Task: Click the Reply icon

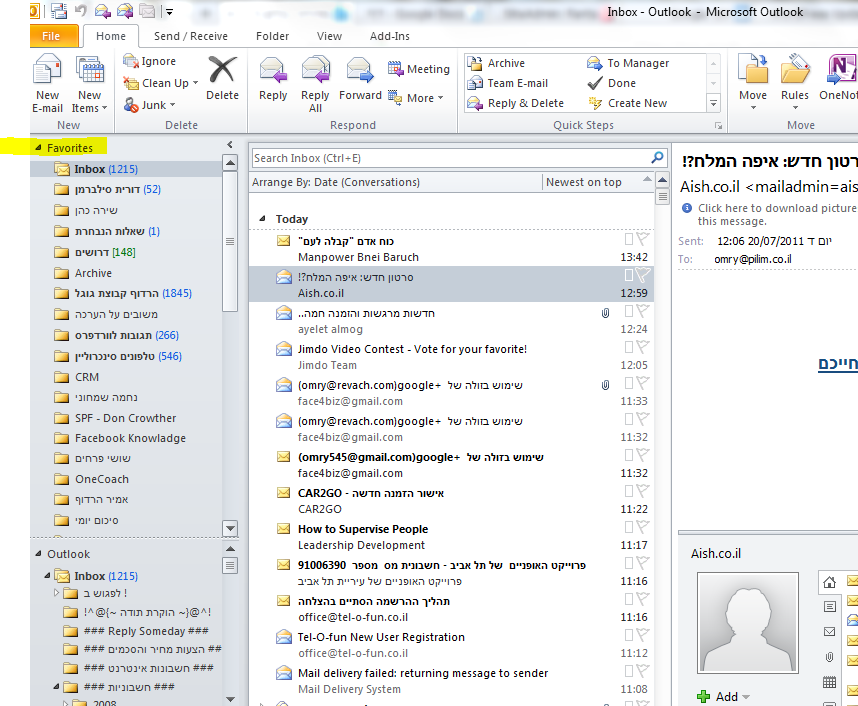Action: tap(273, 70)
